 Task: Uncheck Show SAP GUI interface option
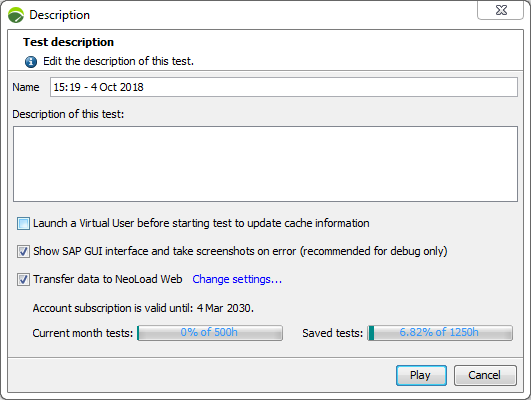(x=23, y=252)
